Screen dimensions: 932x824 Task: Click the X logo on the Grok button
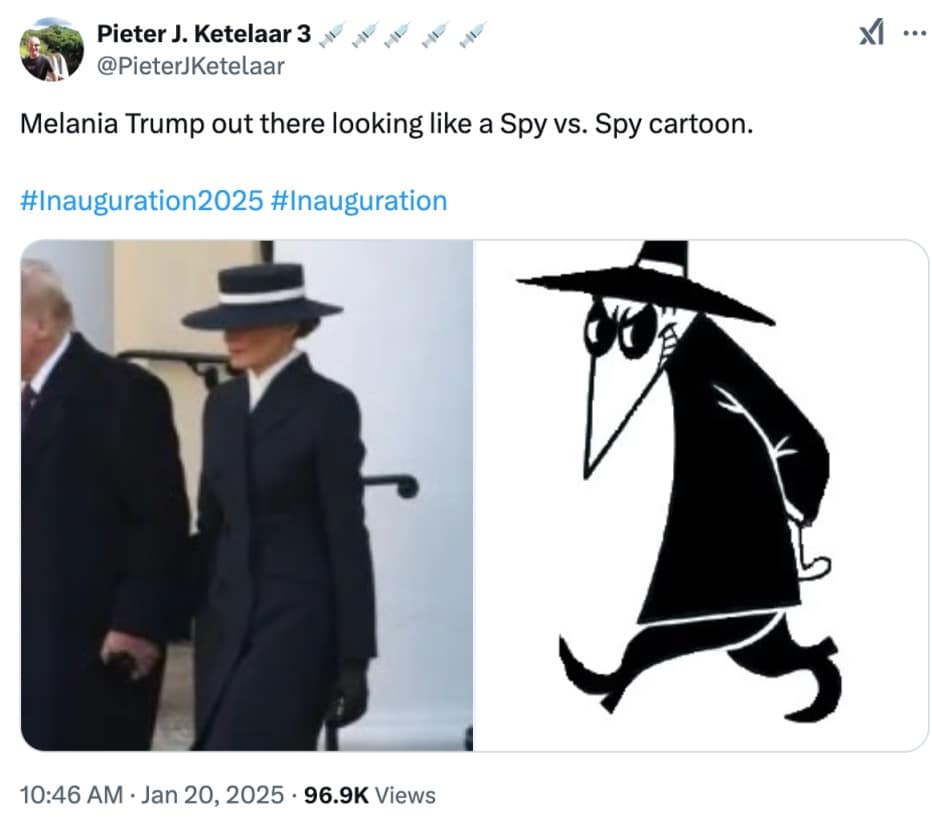click(871, 31)
